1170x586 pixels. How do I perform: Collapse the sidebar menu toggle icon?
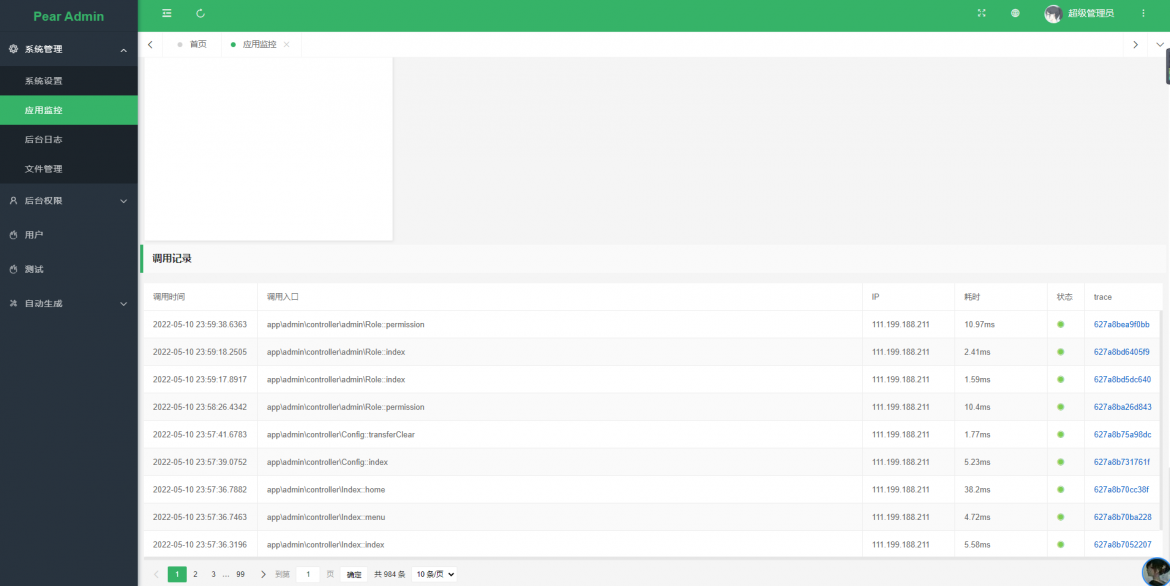[x=166, y=13]
